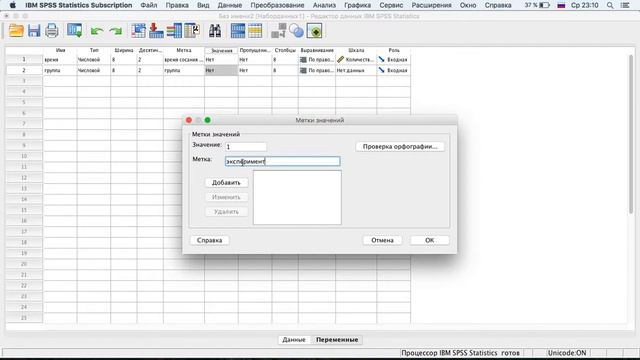Click Роль cell Входная in row 2

pyautogui.click(x=393, y=70)
